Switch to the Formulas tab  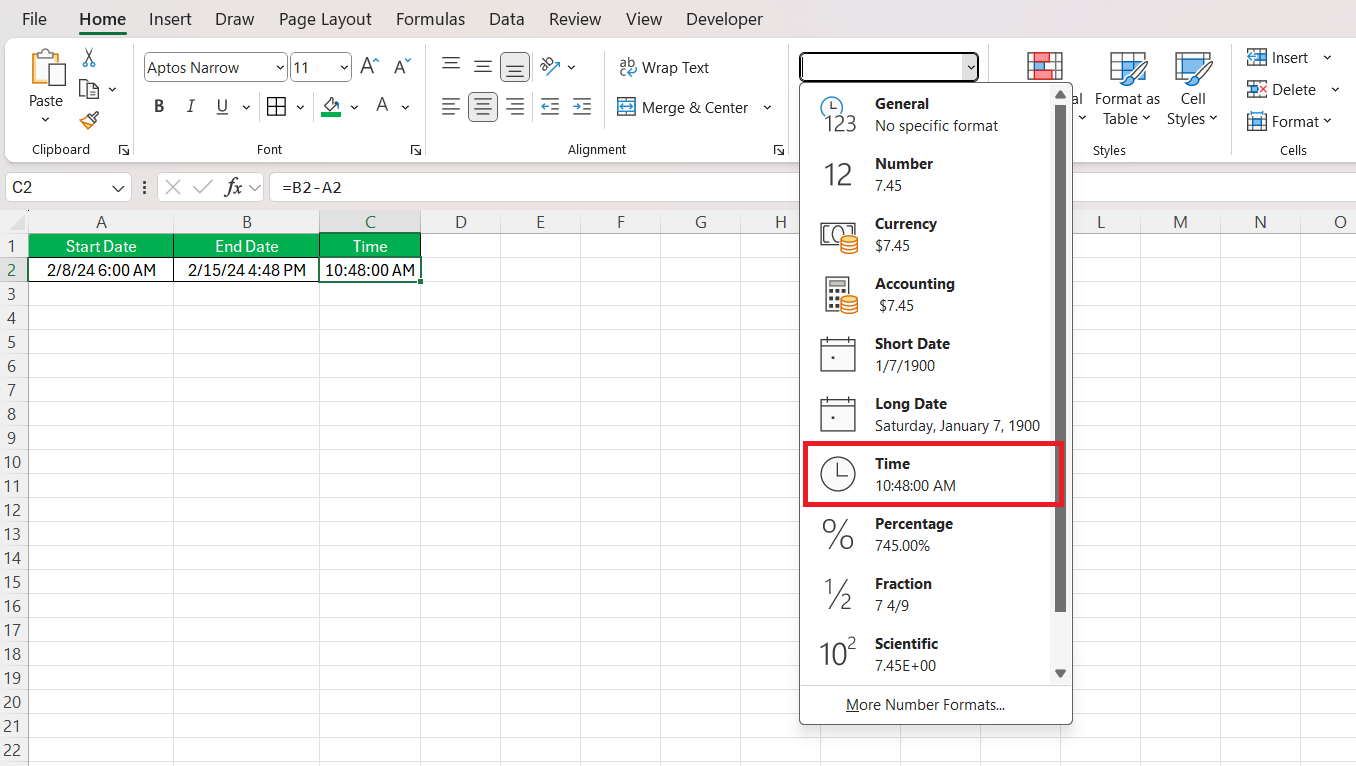[430, 19]
